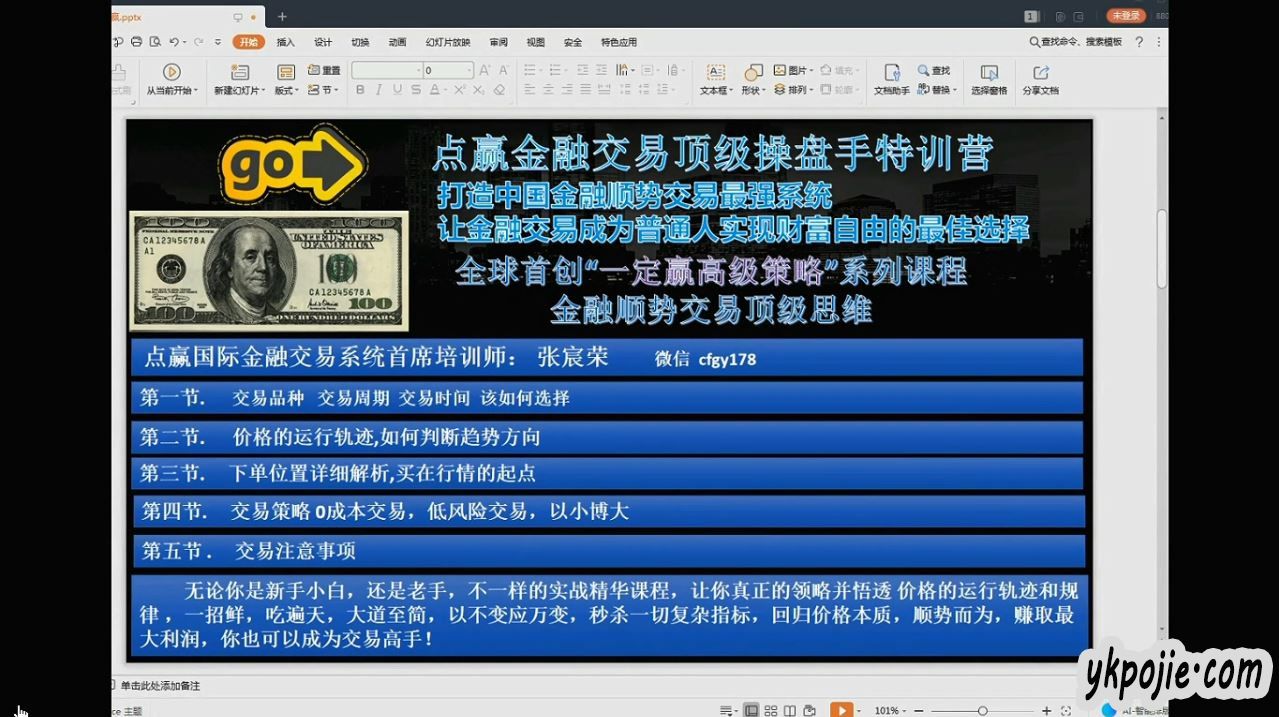Expand the 版式 layout dropdown
The height and width of the screenshot is (717, 1279).
[286, 90]
